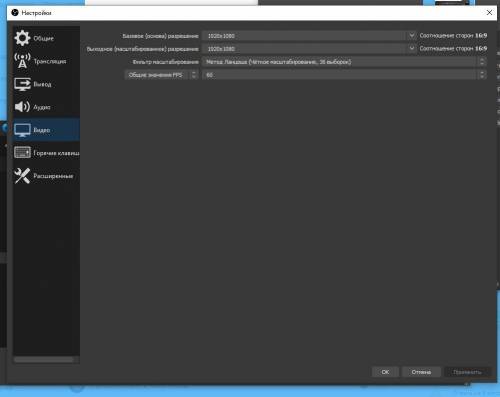Click the Cancel button

pos(421,372)
